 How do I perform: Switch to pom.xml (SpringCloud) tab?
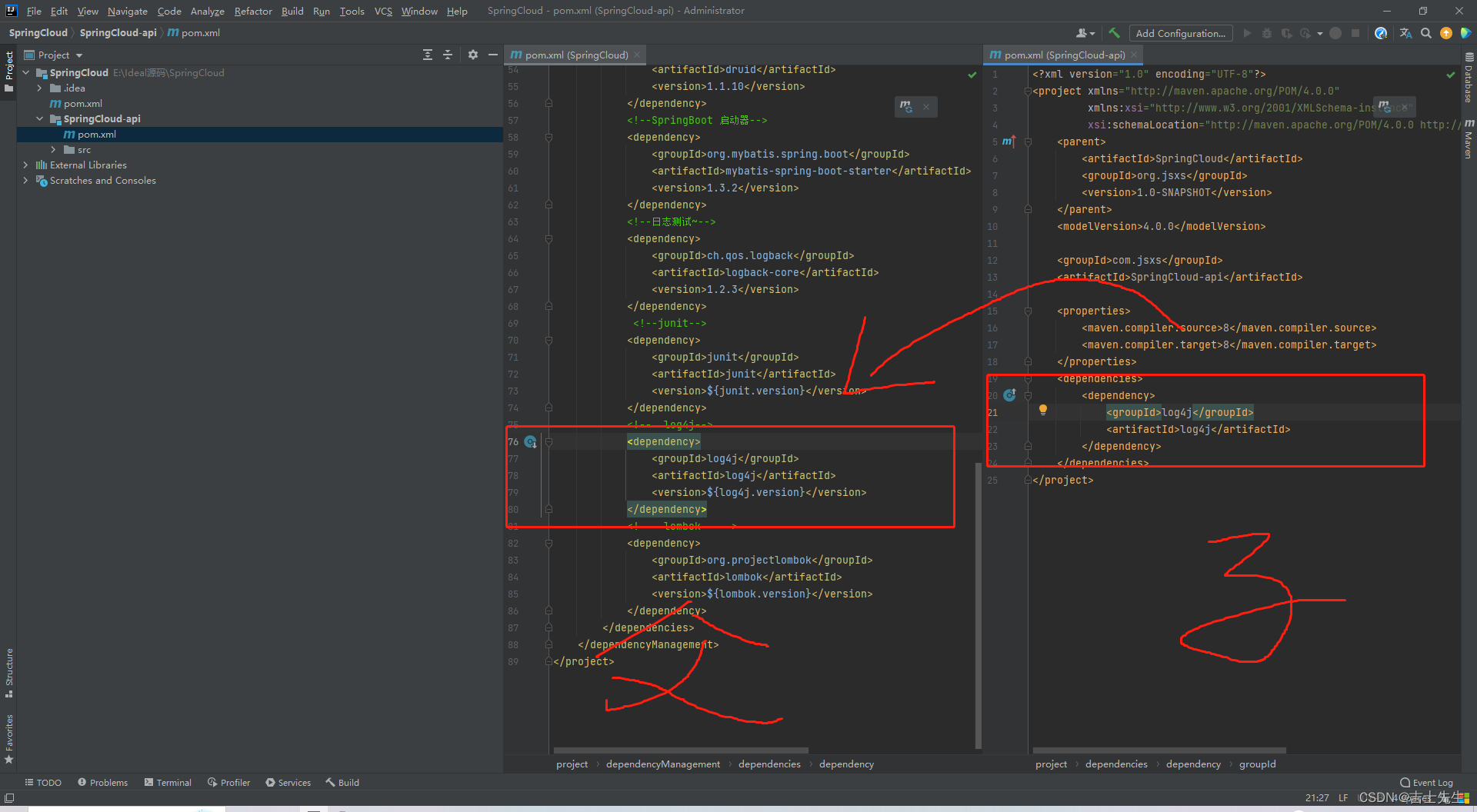pos(576,55)
